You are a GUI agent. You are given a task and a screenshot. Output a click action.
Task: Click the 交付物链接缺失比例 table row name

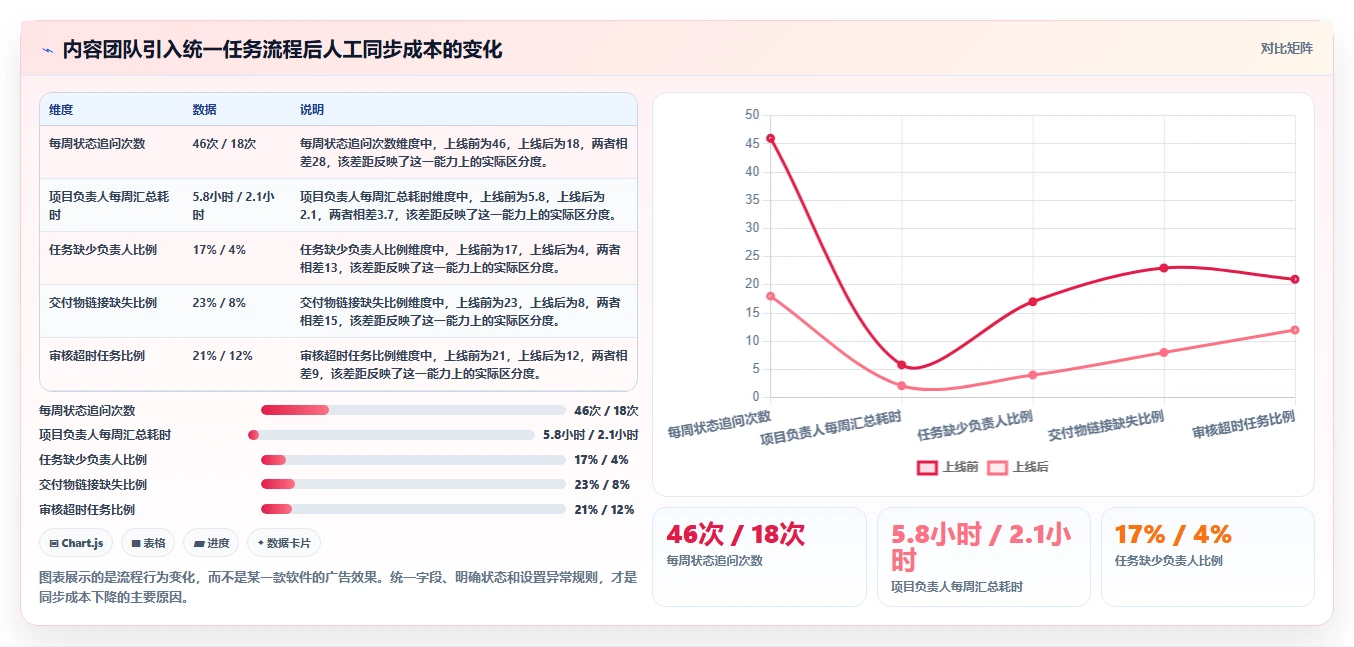coord(103,303)
